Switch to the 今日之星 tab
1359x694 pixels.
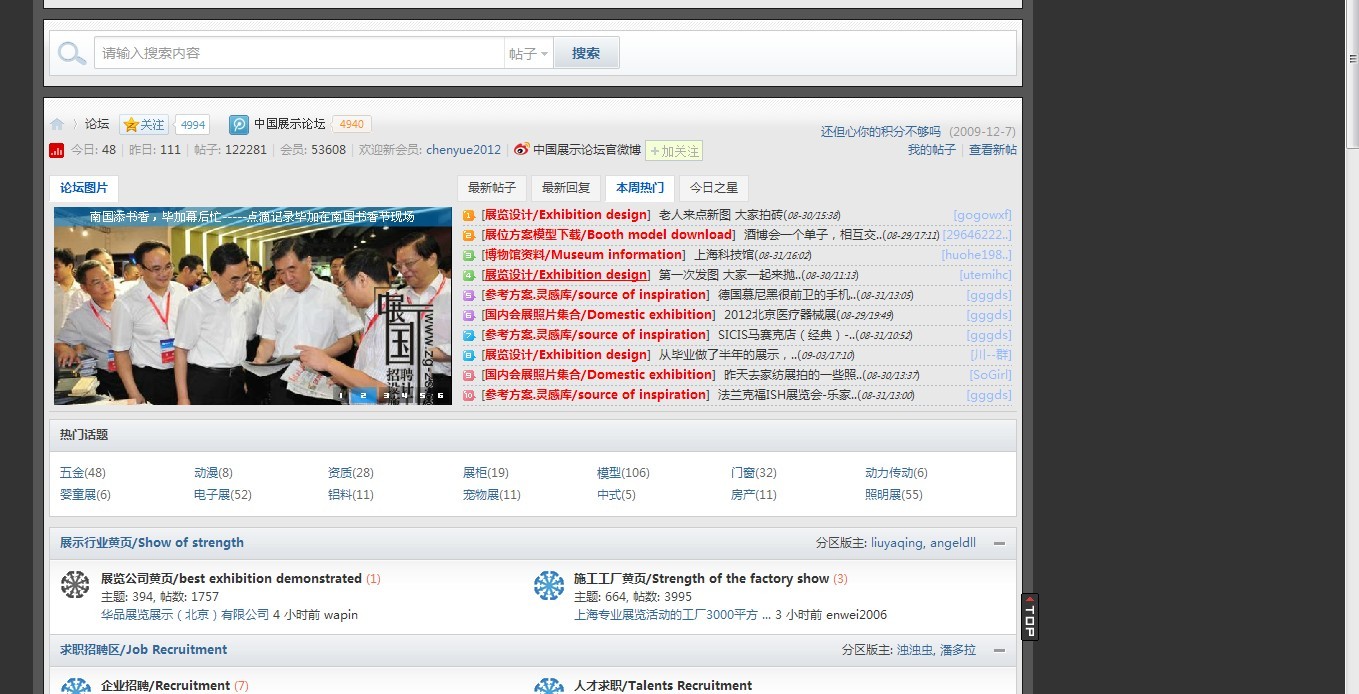pos(714,188)
